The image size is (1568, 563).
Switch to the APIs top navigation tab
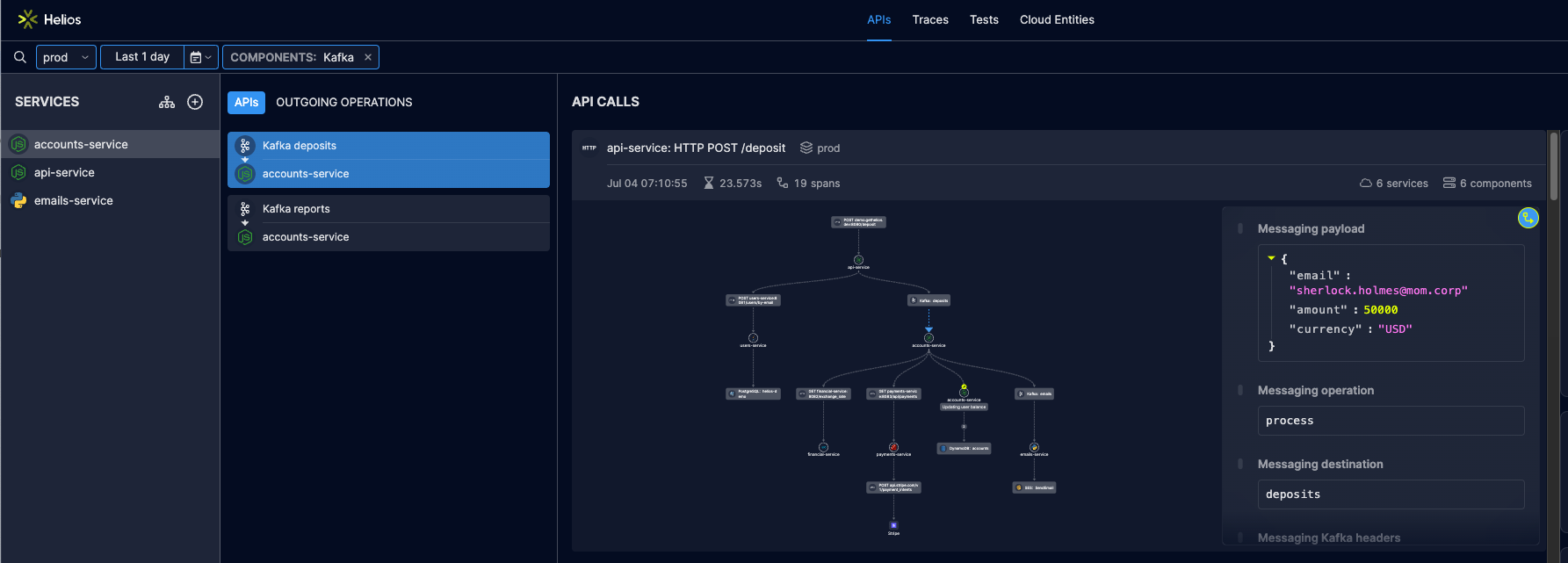point(878,19)
